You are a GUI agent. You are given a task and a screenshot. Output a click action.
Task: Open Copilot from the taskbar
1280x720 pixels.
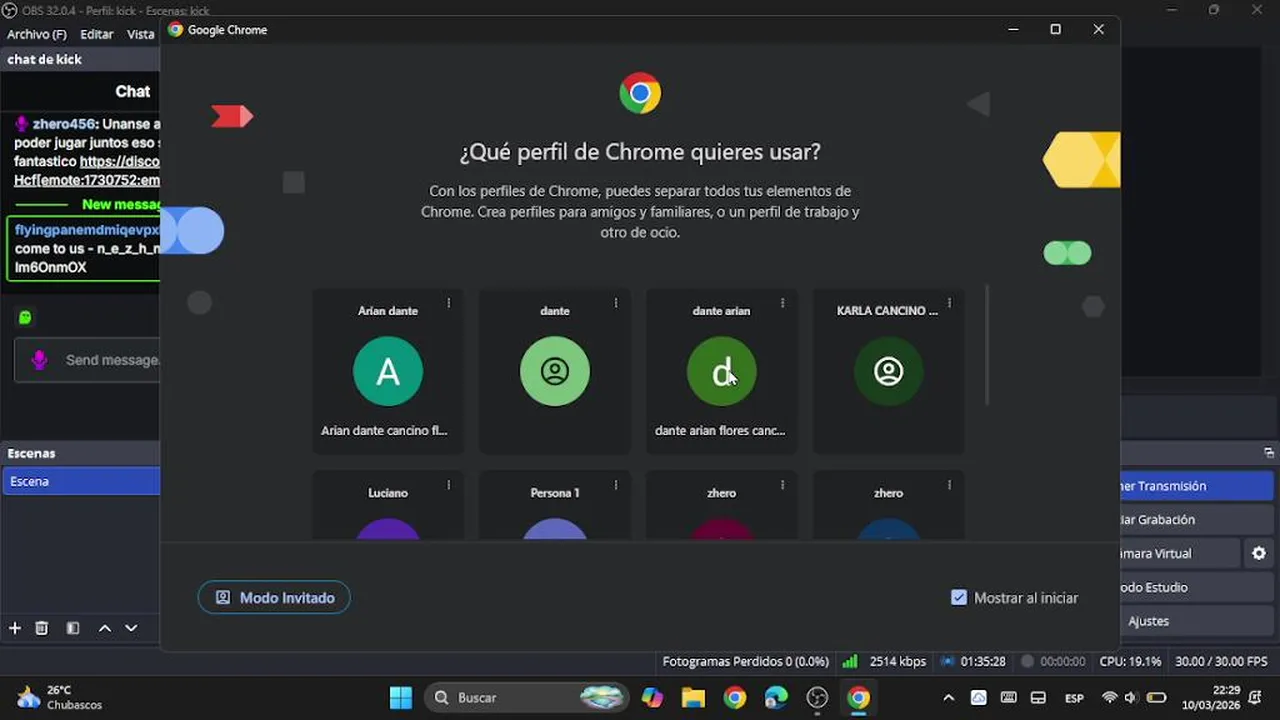tap(652, 697)
